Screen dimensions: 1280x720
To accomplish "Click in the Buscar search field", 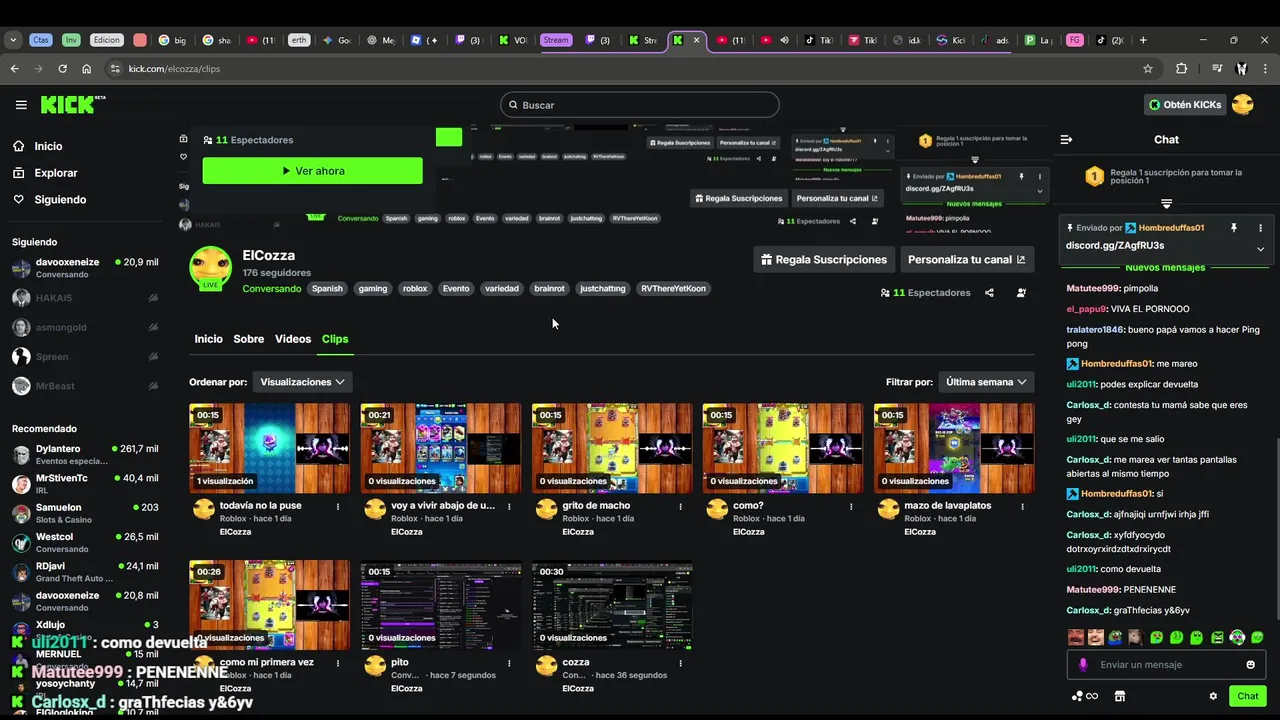I will tap(640, 105).
